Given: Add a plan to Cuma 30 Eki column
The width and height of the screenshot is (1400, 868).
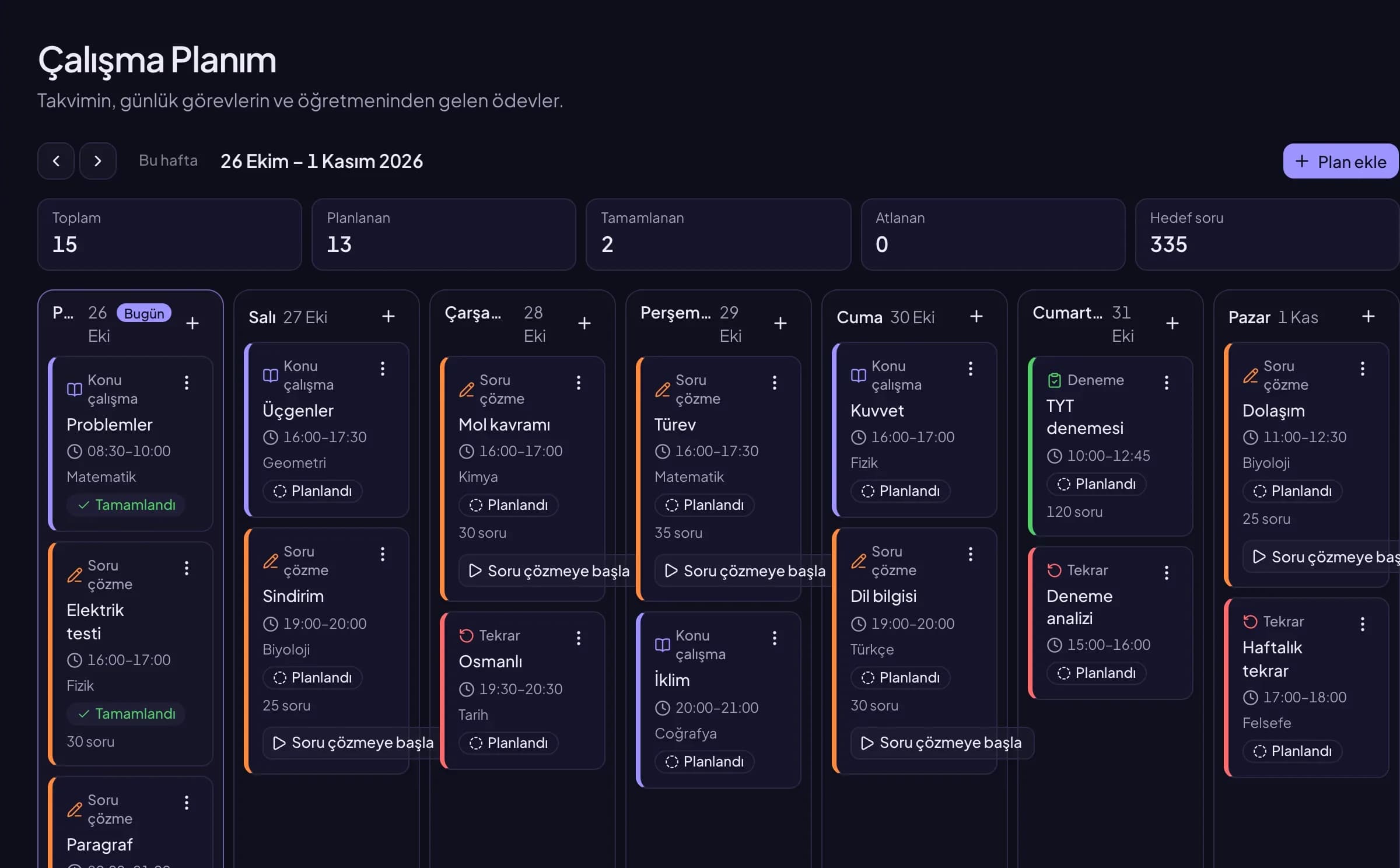Looking at the screenshot, I should tap(977, 317).
